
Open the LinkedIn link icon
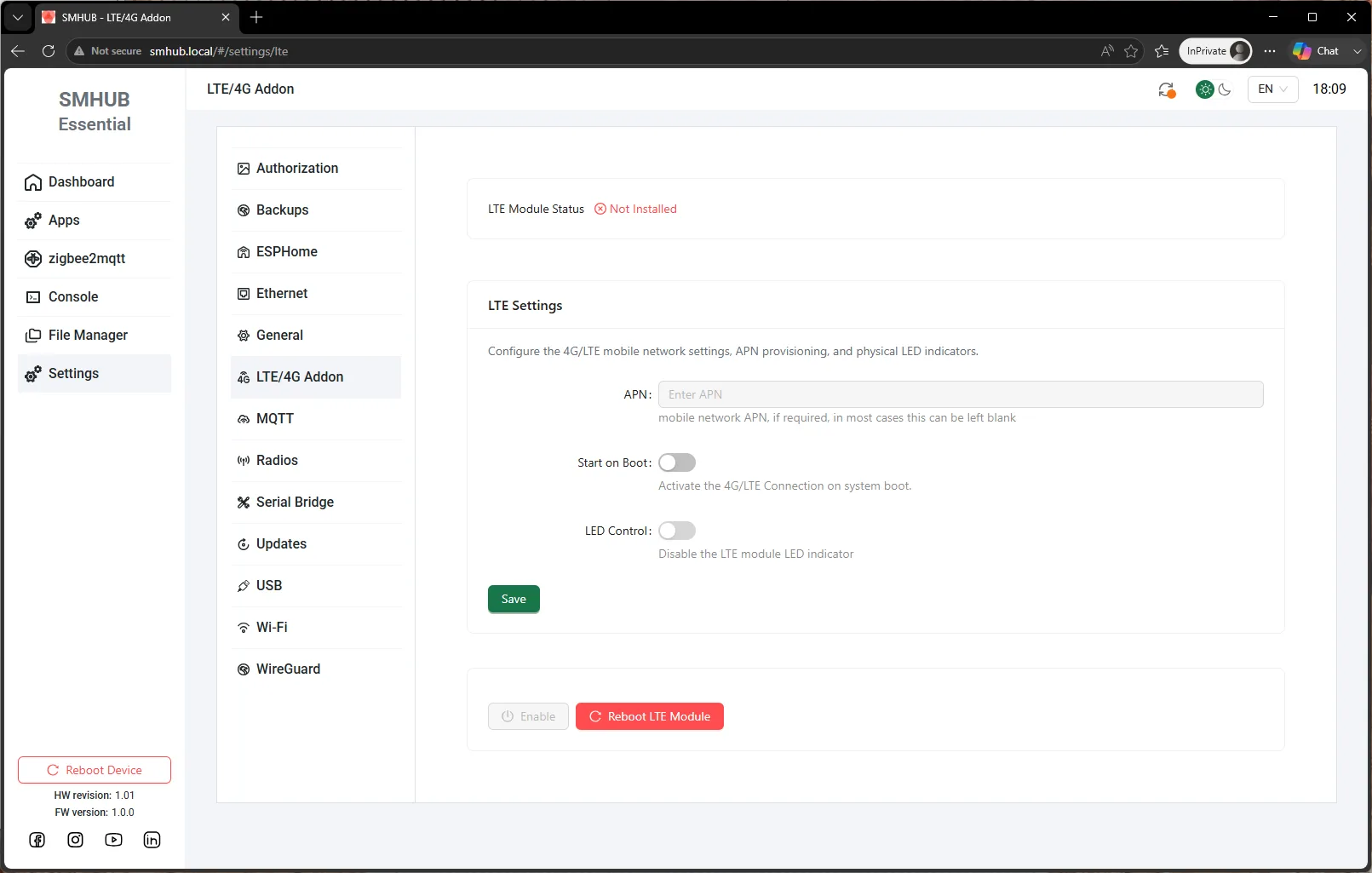pyautogui.click(x=152, y=840)
